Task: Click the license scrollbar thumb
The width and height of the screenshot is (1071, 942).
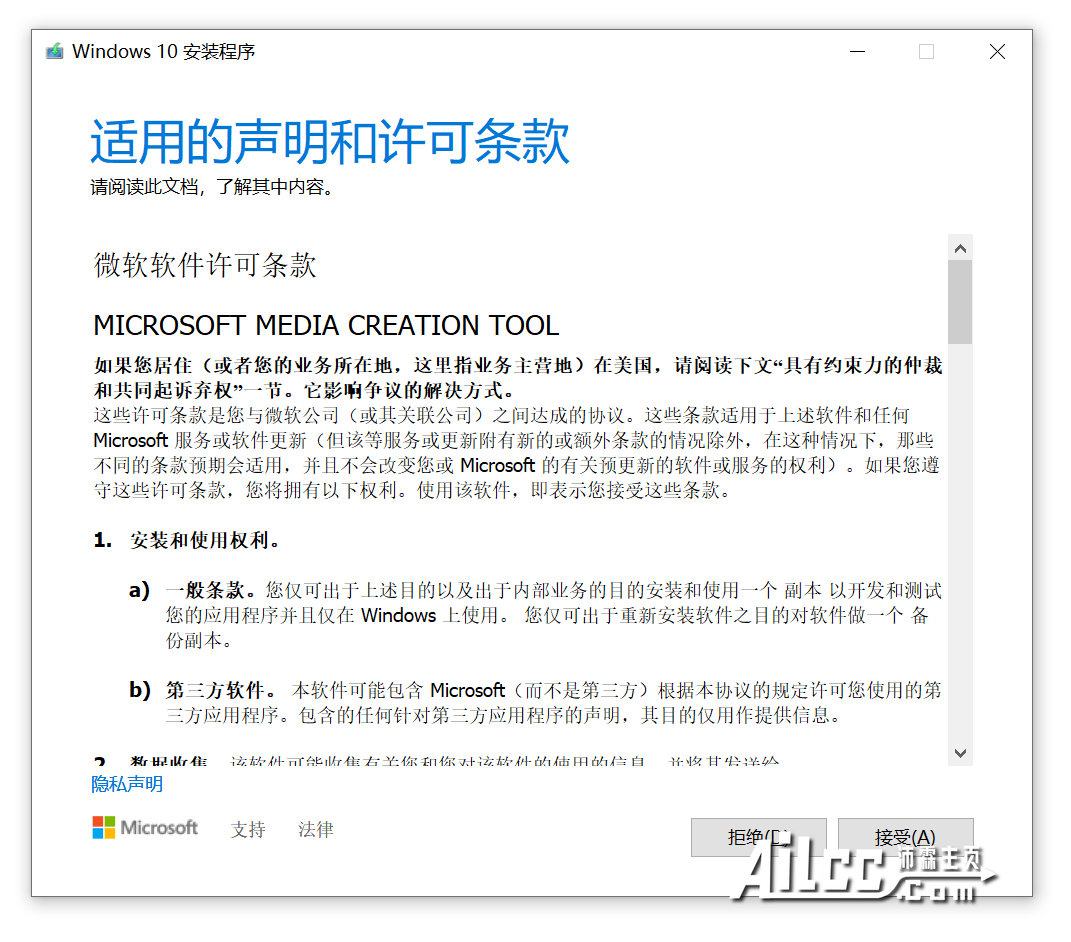Action: click(x=960, y=302)
